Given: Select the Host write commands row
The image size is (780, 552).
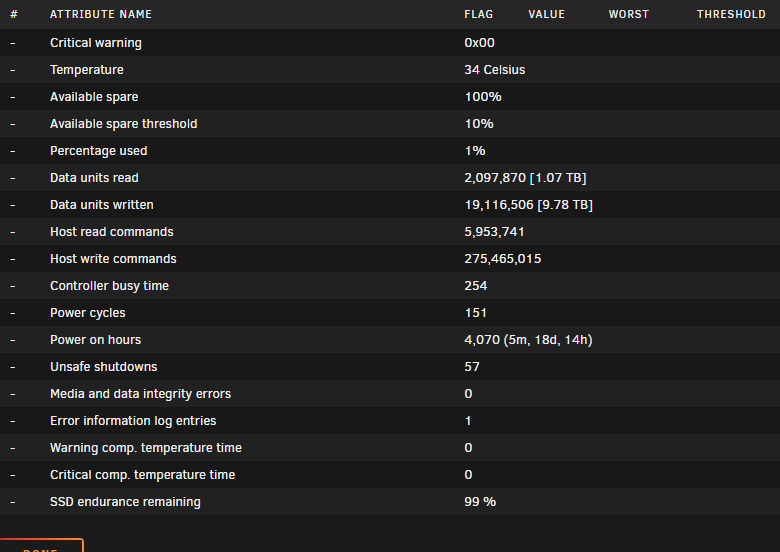Looking at the screenshot, I should tap(390, 258).
